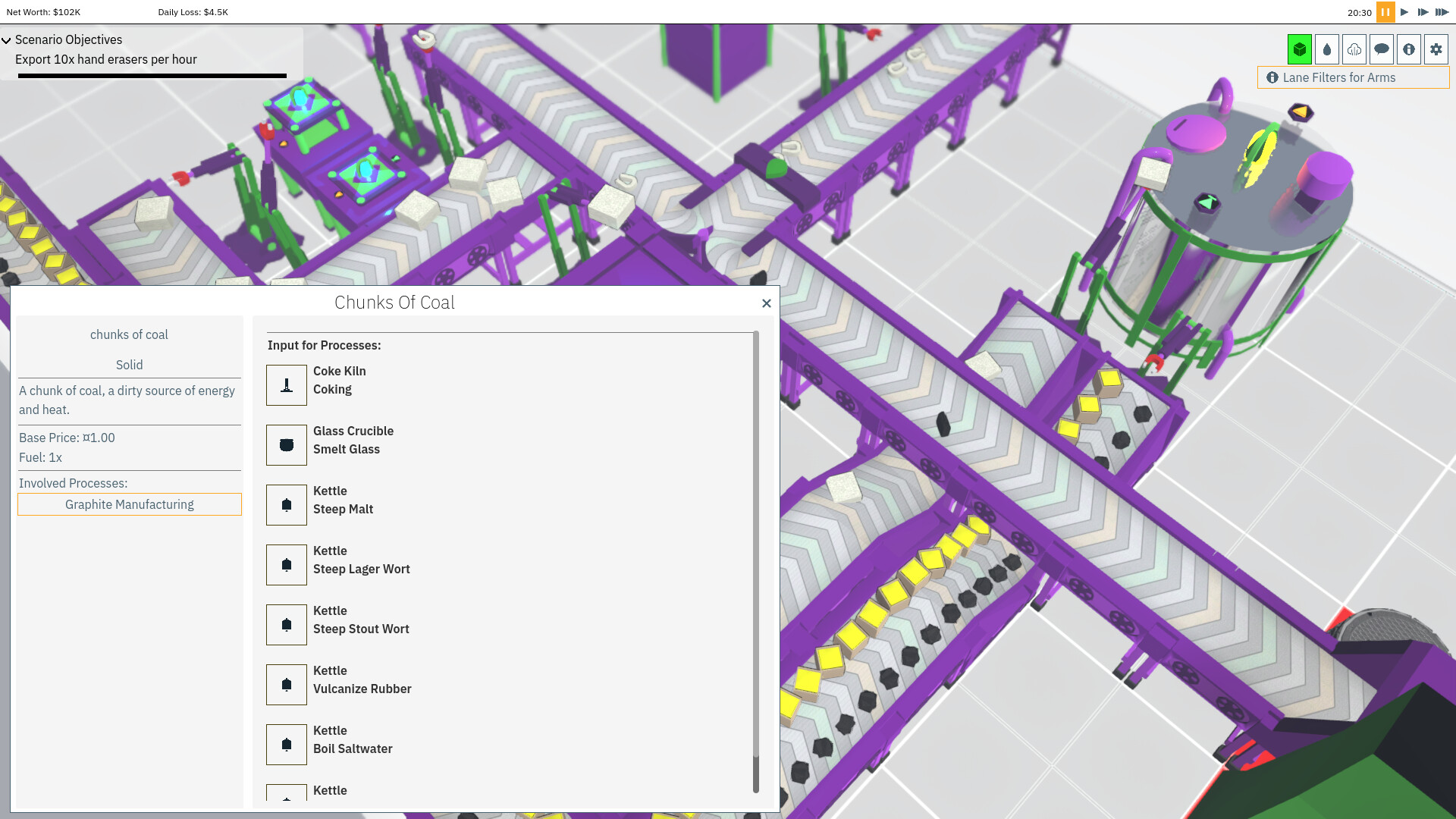Image resolution: width=1456 pixels, height=819 pixels.
Task: Open the settings gear icon
Action: click(1436, 49)
